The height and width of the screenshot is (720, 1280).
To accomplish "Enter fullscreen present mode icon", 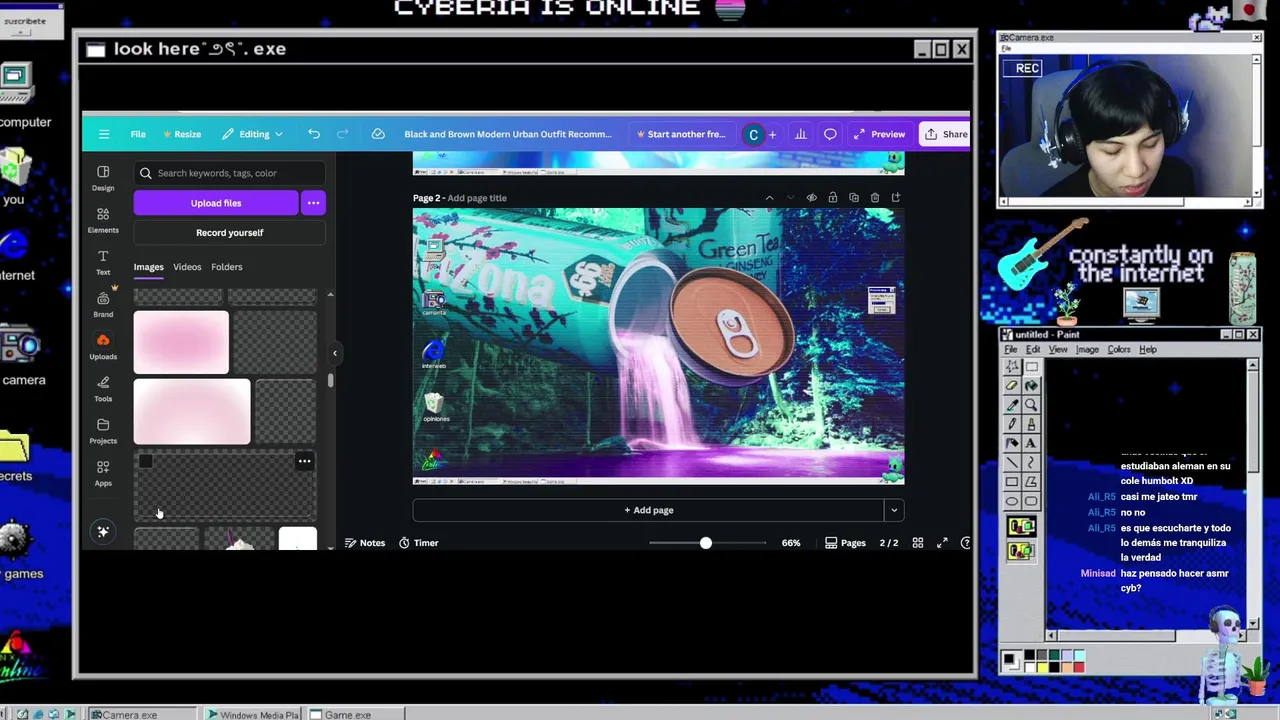I will coord(942,543).
